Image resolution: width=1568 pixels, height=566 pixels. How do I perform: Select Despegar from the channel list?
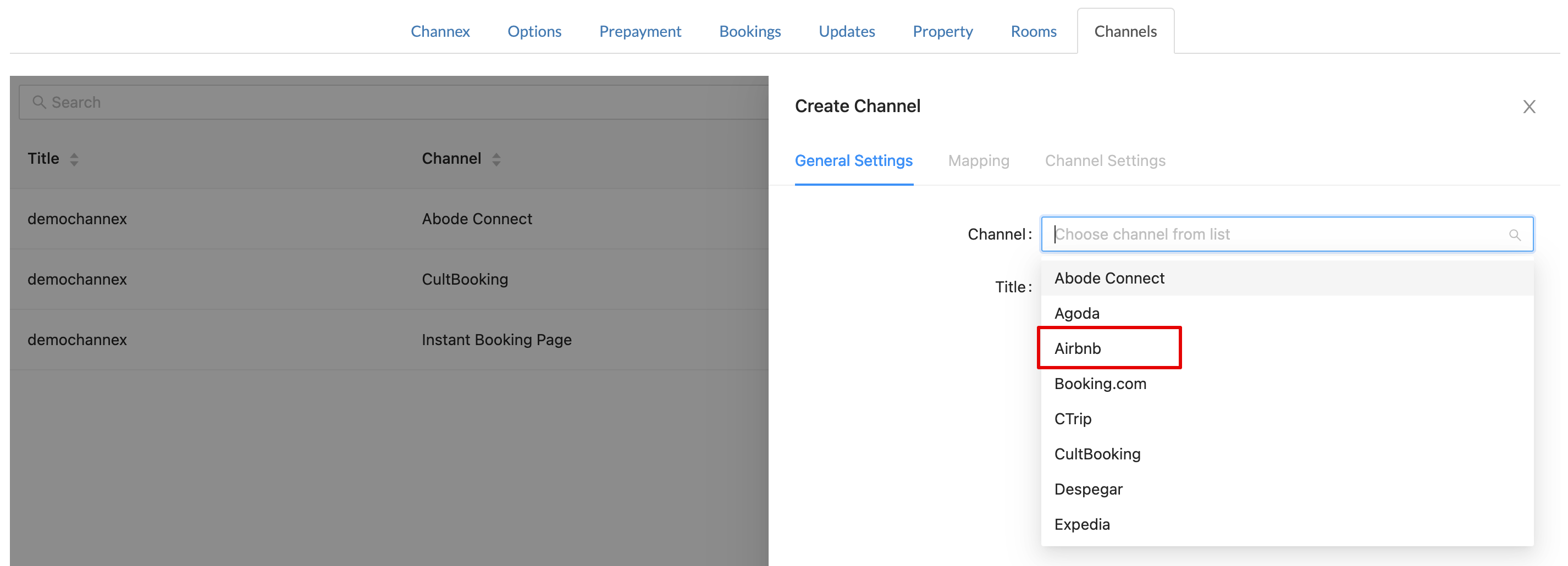pos(1287,489)
